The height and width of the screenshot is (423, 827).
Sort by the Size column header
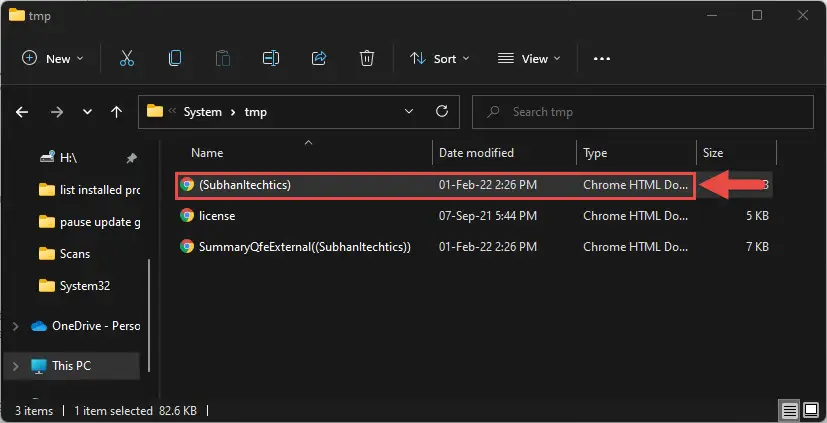[x=713, y=153]
